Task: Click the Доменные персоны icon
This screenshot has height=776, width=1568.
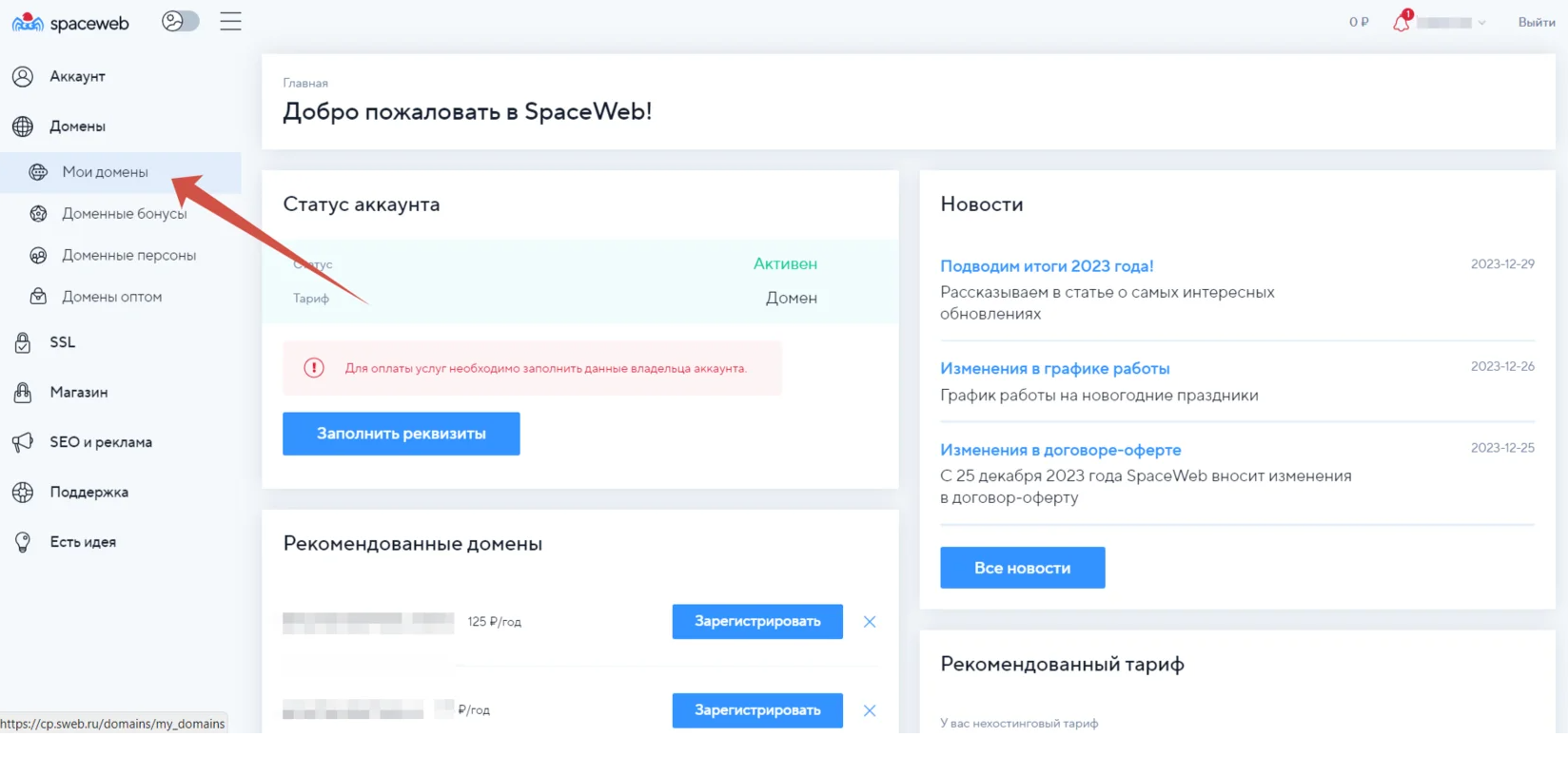Action: (x=38, y=255)
